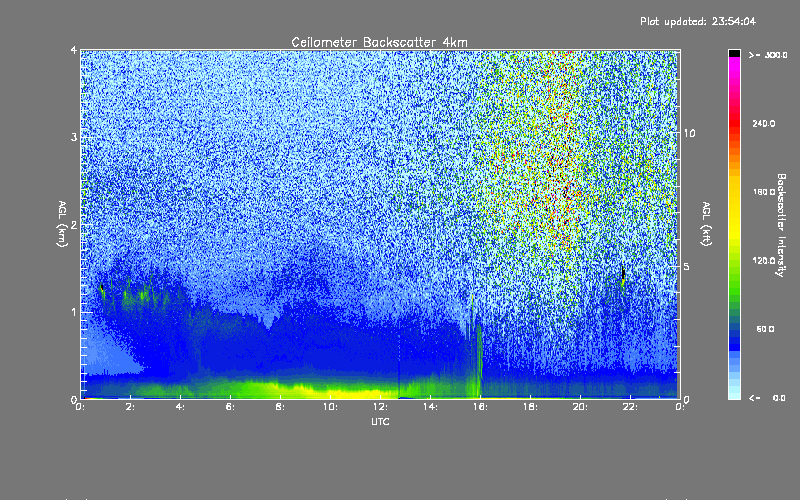
Task: Click the "6:" hour label on the time axis
Action: (231, 407)
